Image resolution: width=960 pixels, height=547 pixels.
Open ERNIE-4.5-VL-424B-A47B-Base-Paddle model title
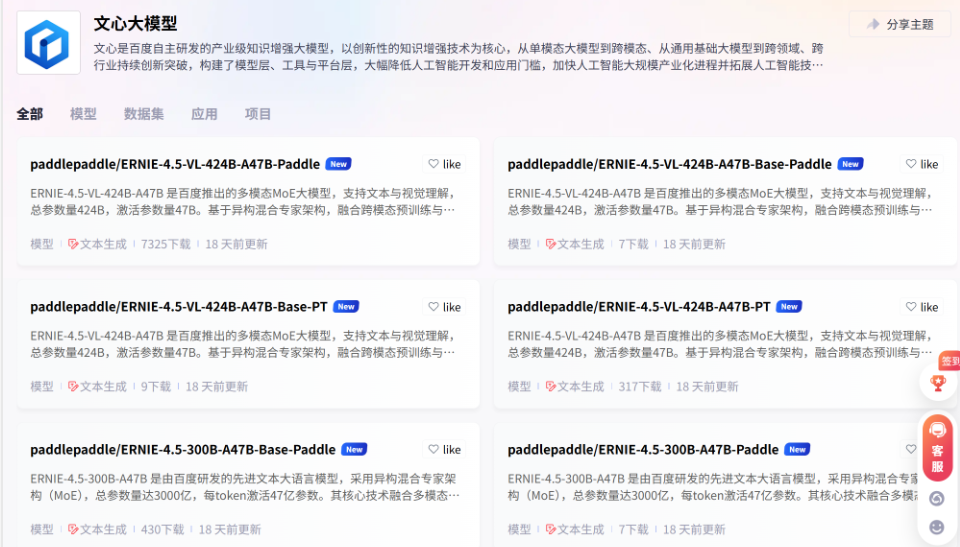[669, 164]
